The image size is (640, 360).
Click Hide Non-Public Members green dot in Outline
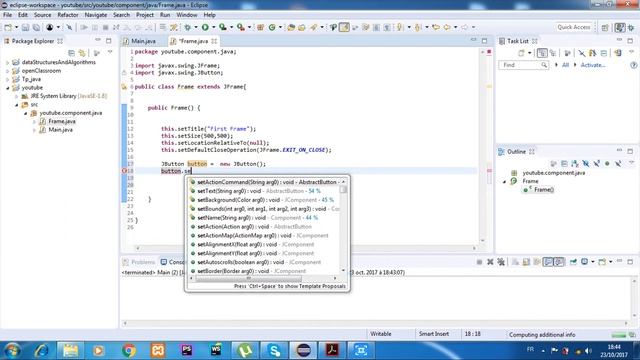[607, 164]
